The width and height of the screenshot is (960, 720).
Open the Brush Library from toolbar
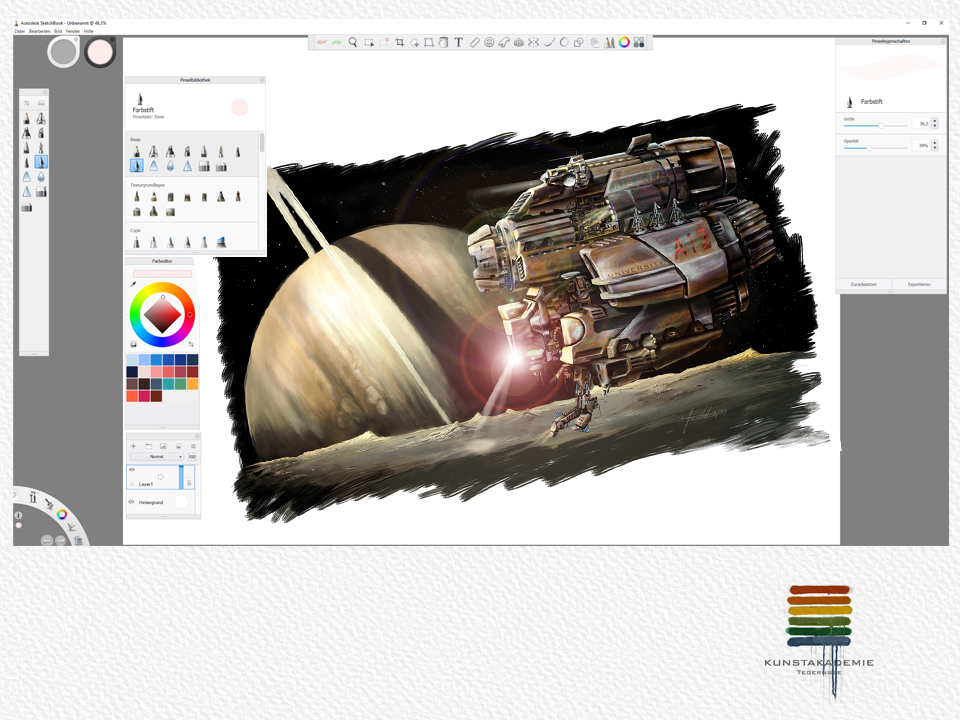pos(609,42)
